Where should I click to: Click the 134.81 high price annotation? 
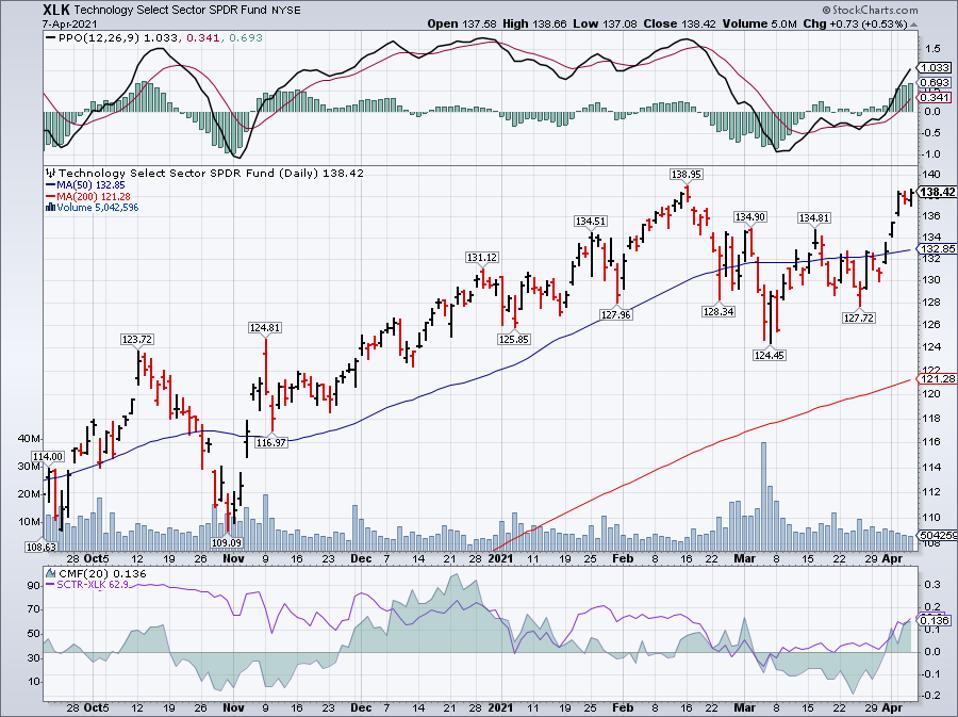pyautogui.click(x=814, y=218)
